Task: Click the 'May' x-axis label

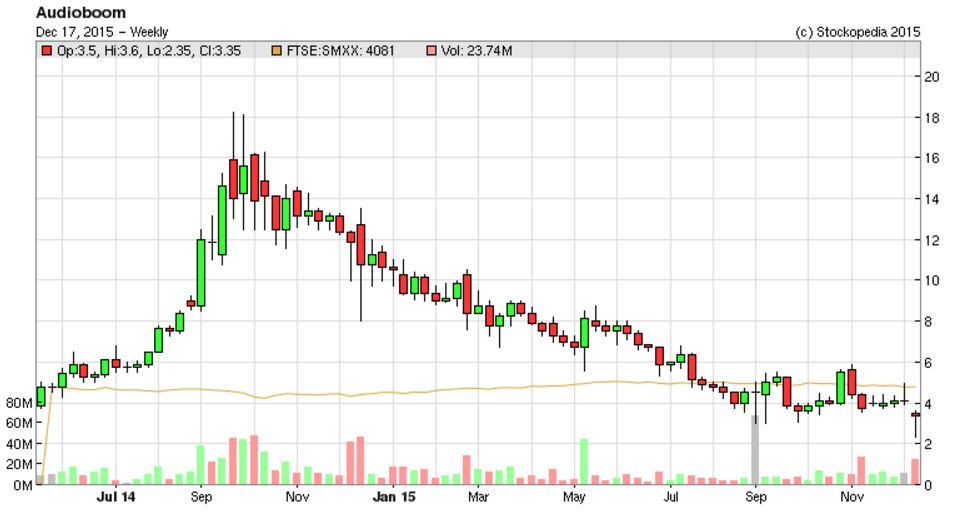Action: [x=574, y=497]
